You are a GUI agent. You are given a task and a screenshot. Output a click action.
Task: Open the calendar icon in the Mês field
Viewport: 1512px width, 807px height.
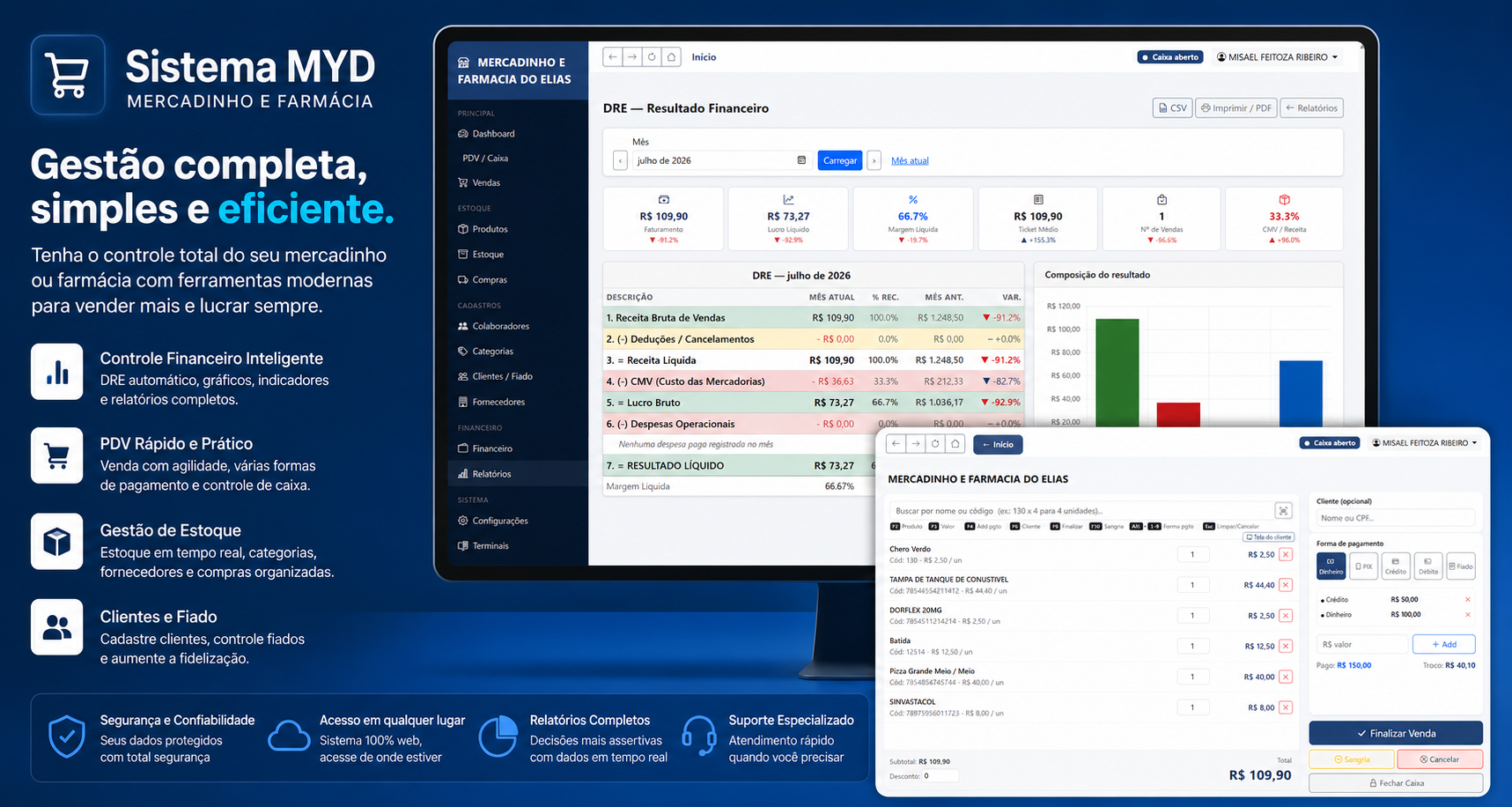click(x=801, y=160)
